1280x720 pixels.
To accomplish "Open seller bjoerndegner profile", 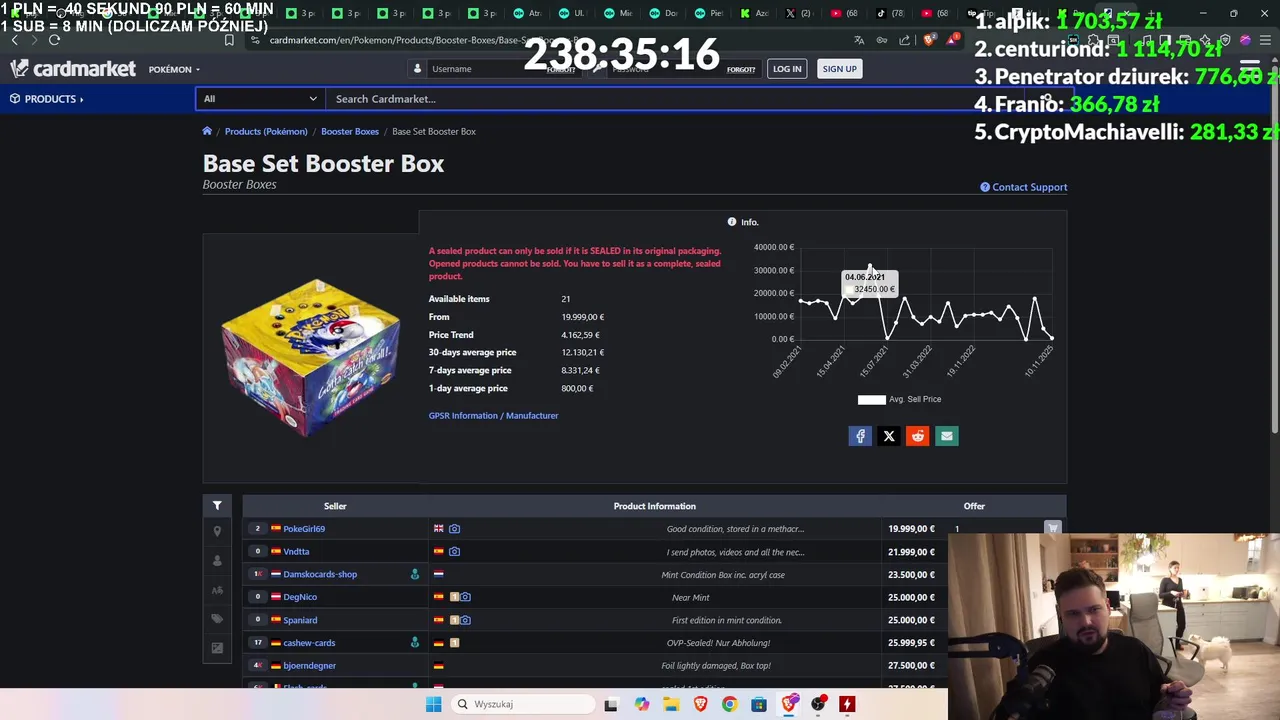I will click(x=309, y=666).
